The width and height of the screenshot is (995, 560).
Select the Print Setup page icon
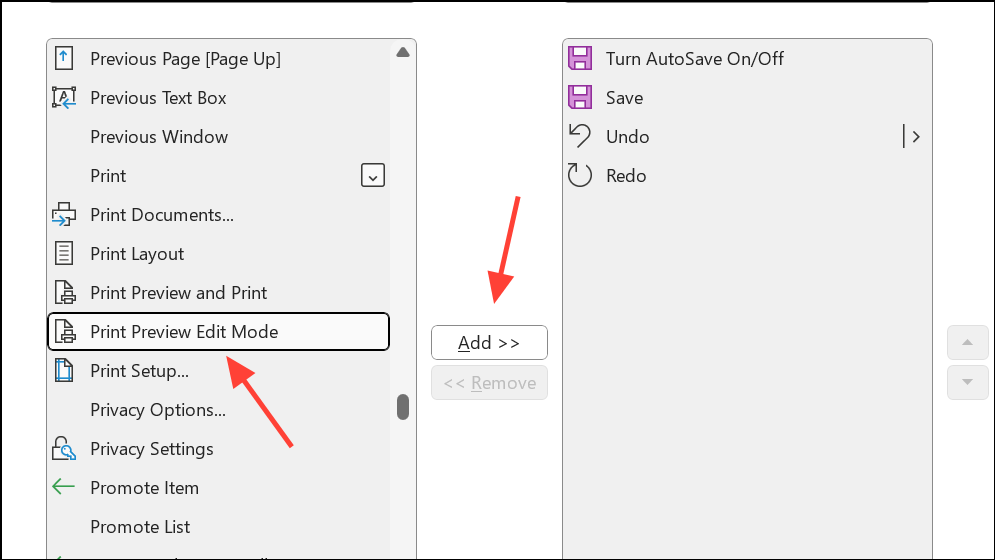pyautogui.click(x=63, y=371)
